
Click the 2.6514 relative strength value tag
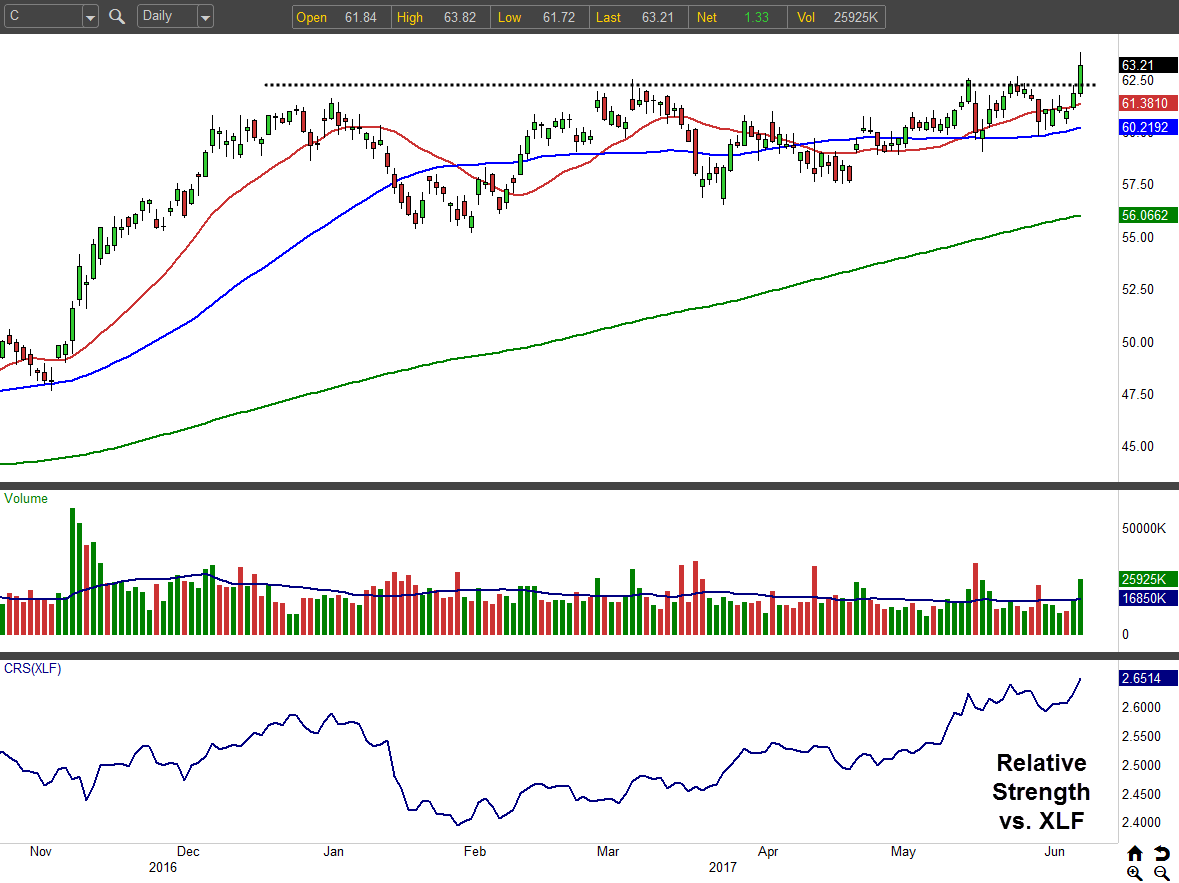[x=1148, y=678]
